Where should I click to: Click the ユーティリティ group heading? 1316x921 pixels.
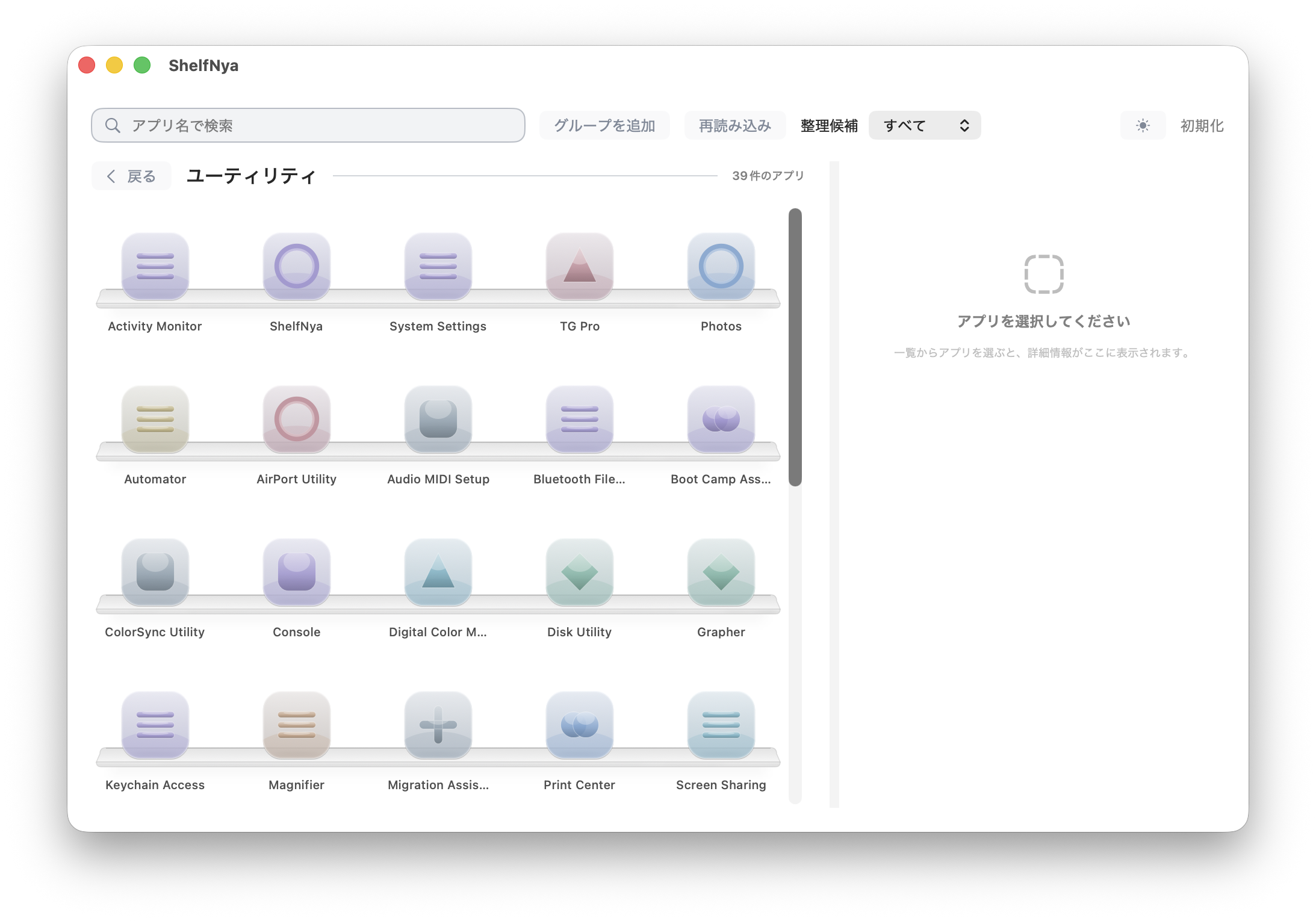250,176
